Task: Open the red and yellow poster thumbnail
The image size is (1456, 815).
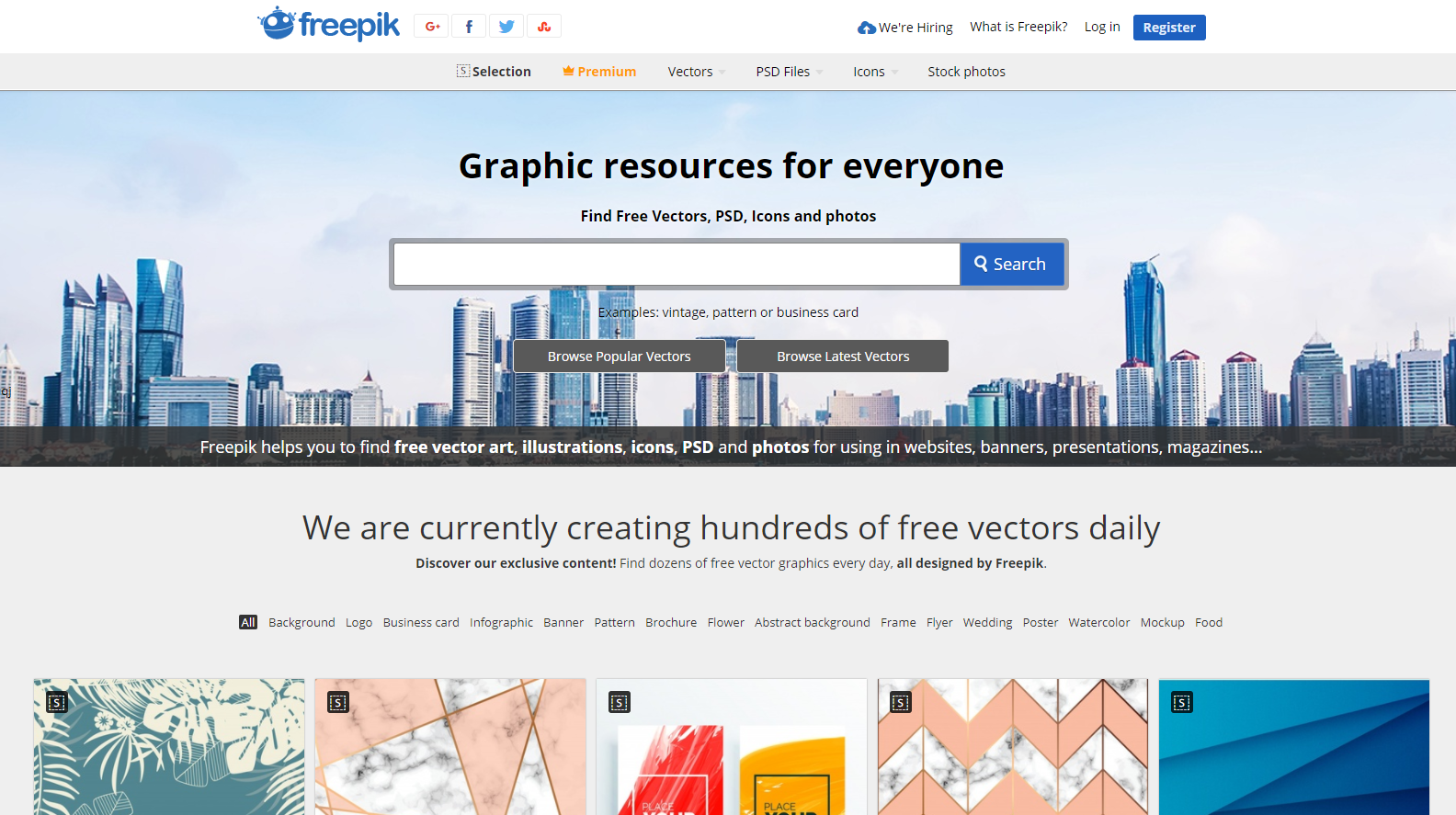Action: 732,747
